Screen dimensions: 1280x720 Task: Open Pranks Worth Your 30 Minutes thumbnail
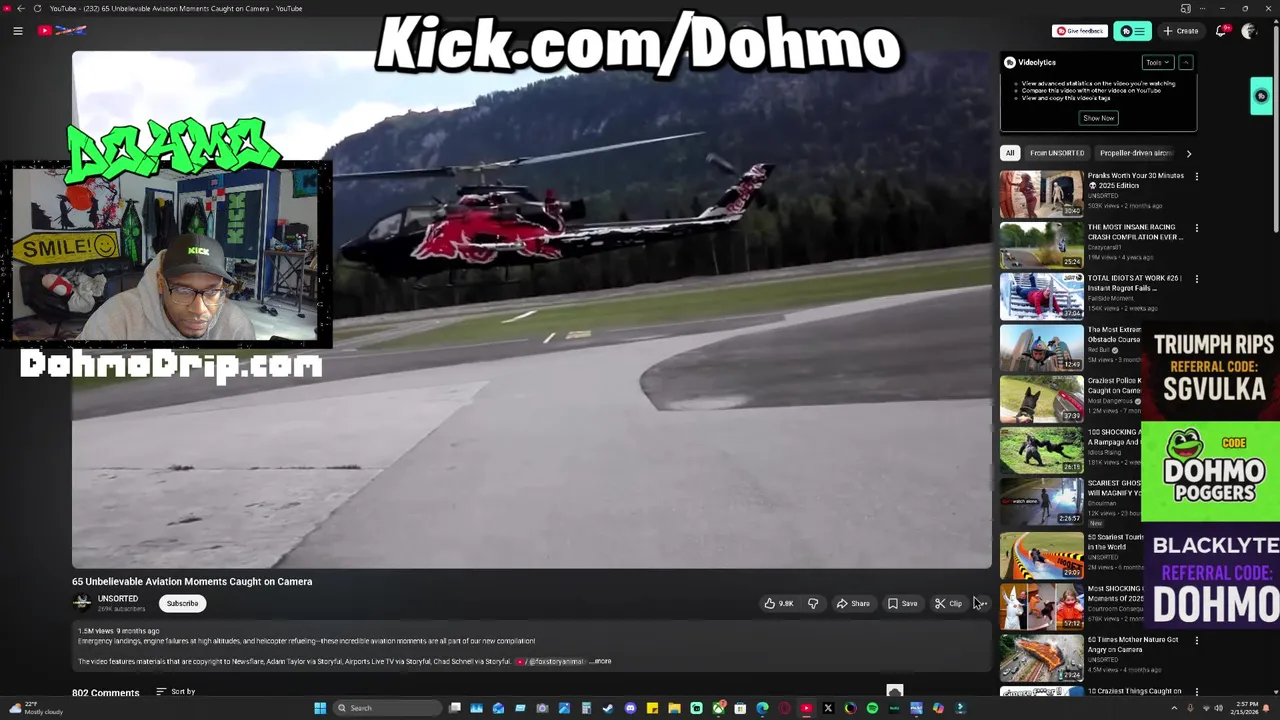click(1041, 193)
